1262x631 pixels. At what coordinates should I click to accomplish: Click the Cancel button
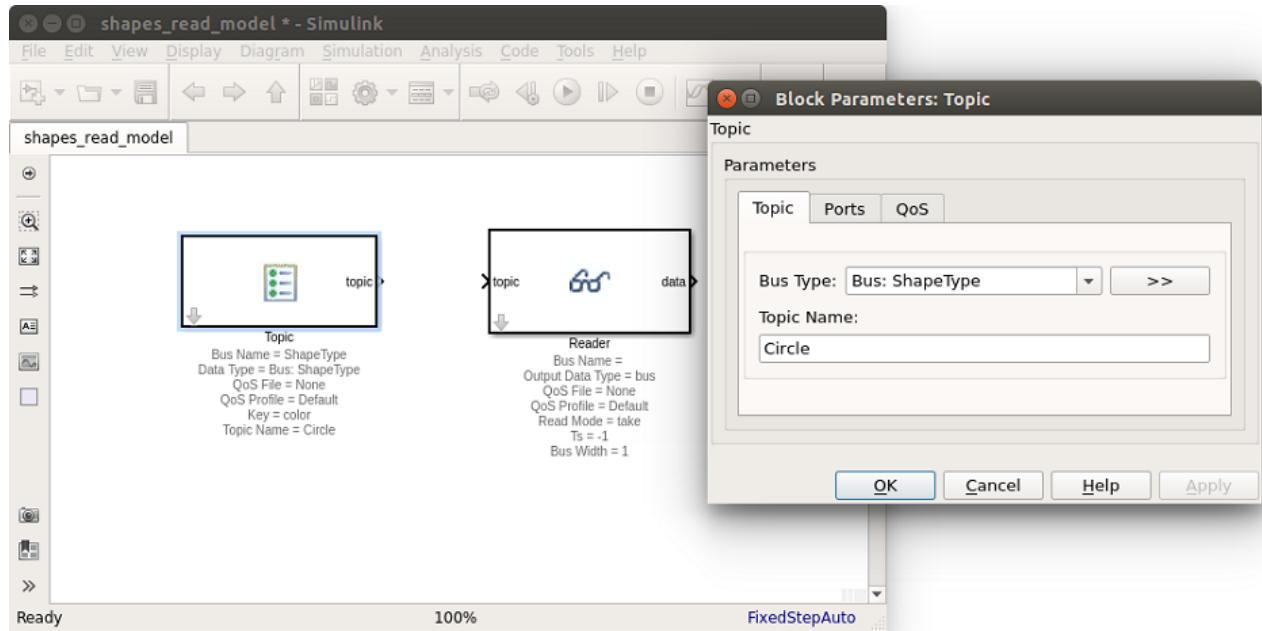993,486
